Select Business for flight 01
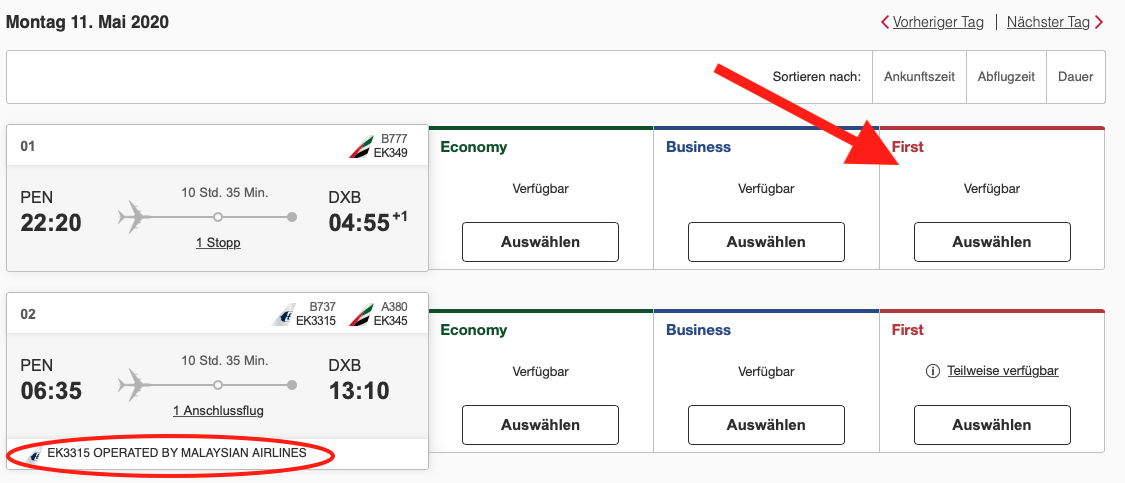 [766, 242]
